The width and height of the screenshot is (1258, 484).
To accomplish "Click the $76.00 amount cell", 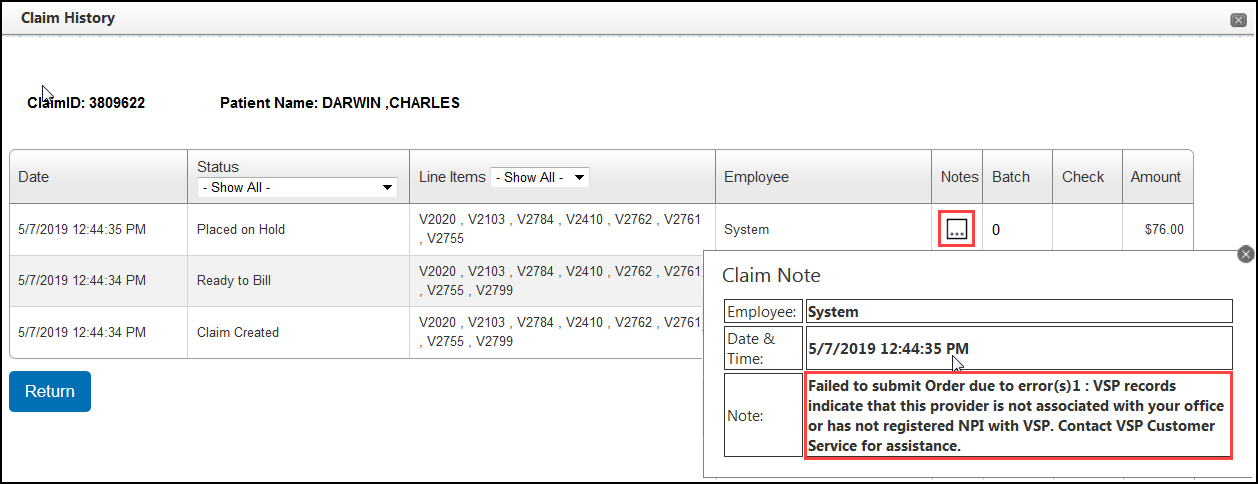I will point(1164,230).
